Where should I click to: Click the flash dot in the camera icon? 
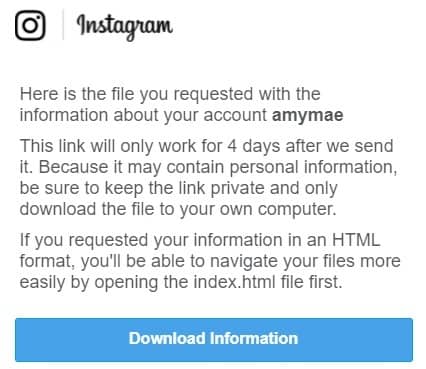[x=39, y=16]
